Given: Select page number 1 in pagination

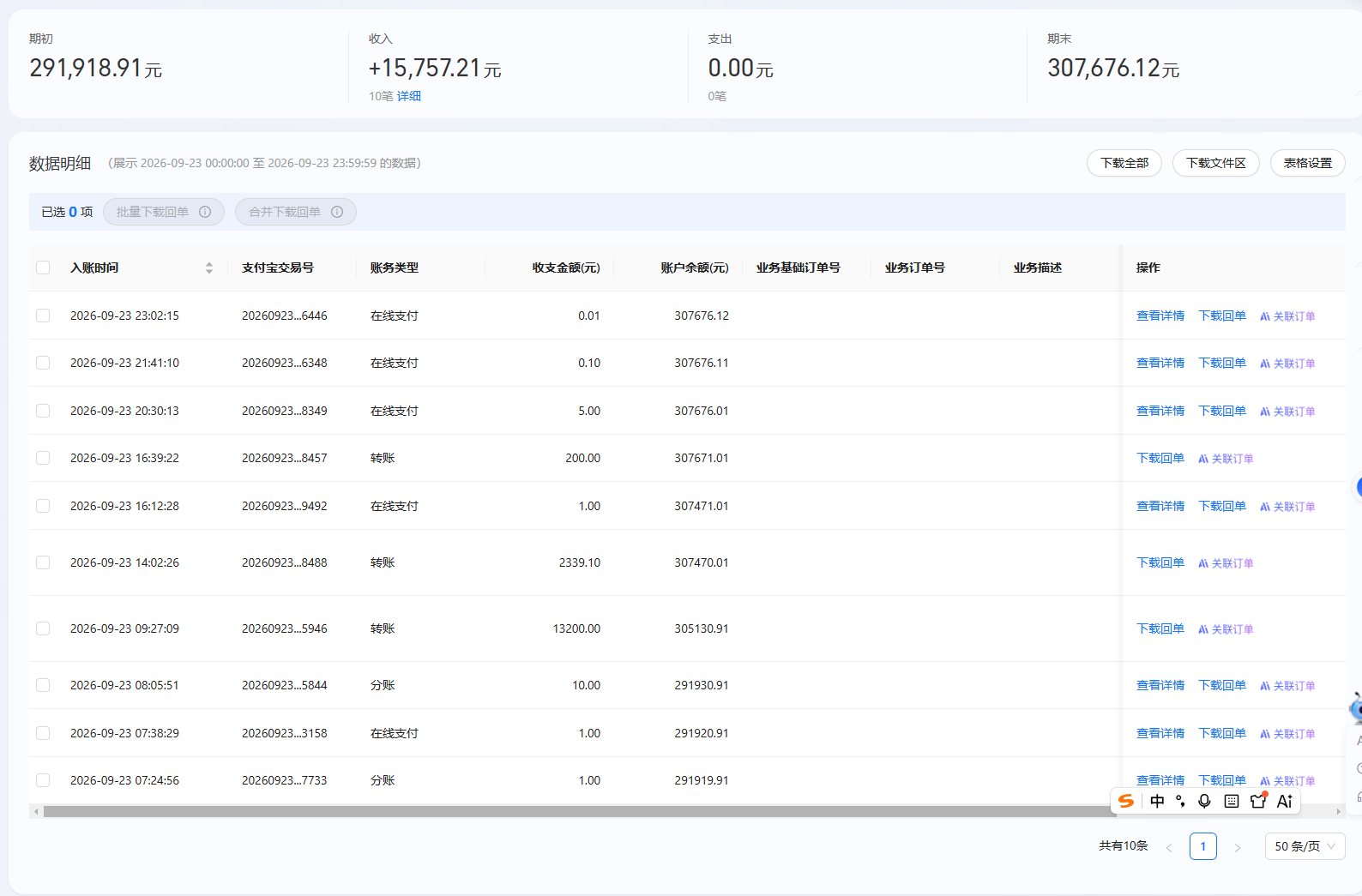Looking at the screenshot, I should pyautogui.click(x=1203, y=846).
